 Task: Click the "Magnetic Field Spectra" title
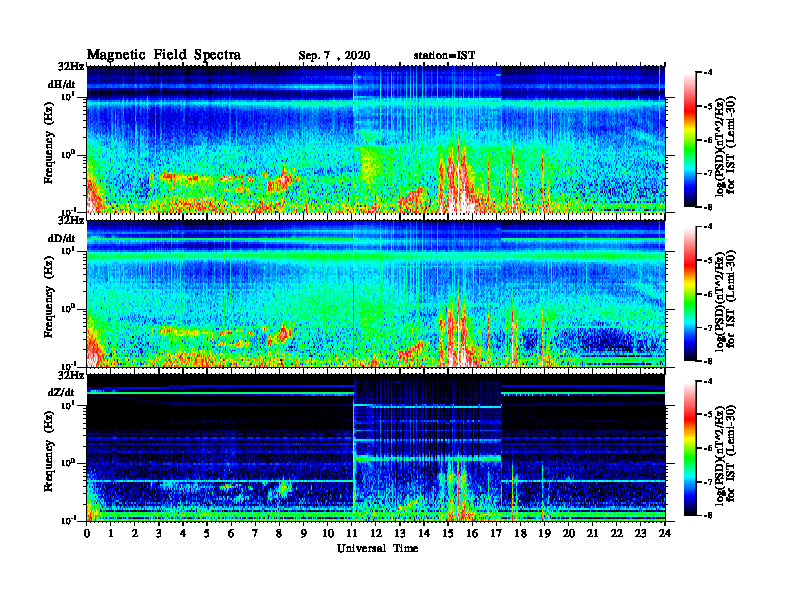pyautogui.click(x=164, y=55)
